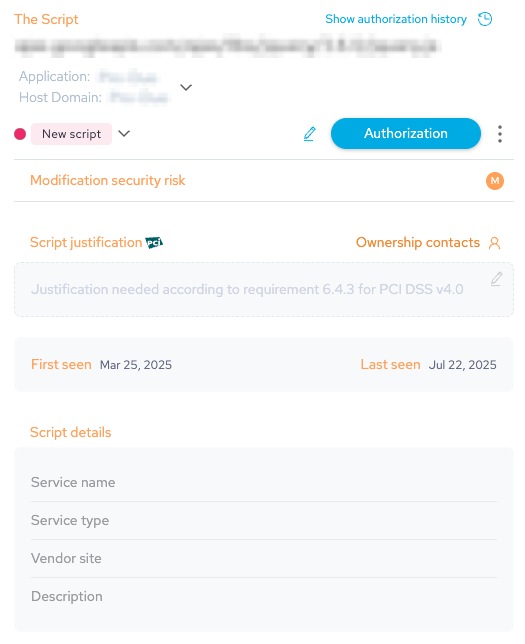Image resolution: width=525 pixels, height=644 pixels.
Task: Click the Vendor site row
Action: tap(264, 559)
